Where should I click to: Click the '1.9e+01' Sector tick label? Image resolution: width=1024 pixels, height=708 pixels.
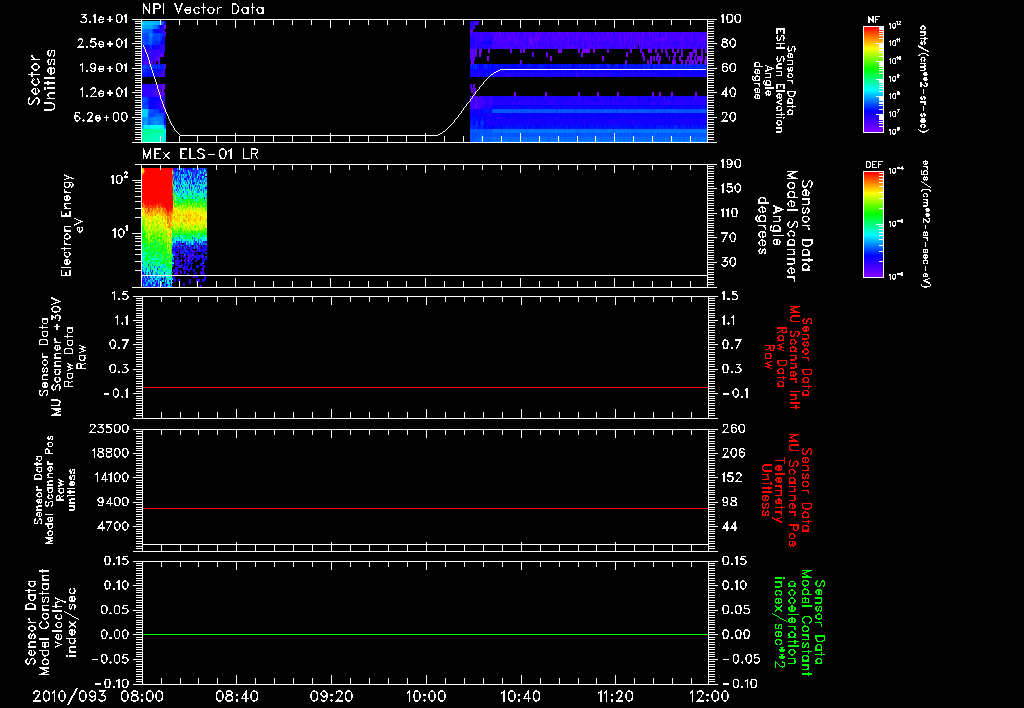[103, 68]
